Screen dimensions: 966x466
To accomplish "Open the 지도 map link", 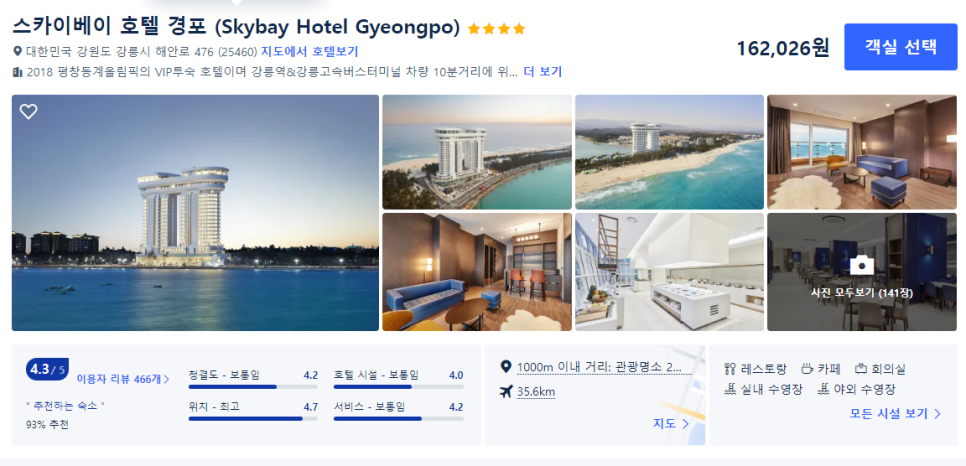I will (x=671, y=423).
